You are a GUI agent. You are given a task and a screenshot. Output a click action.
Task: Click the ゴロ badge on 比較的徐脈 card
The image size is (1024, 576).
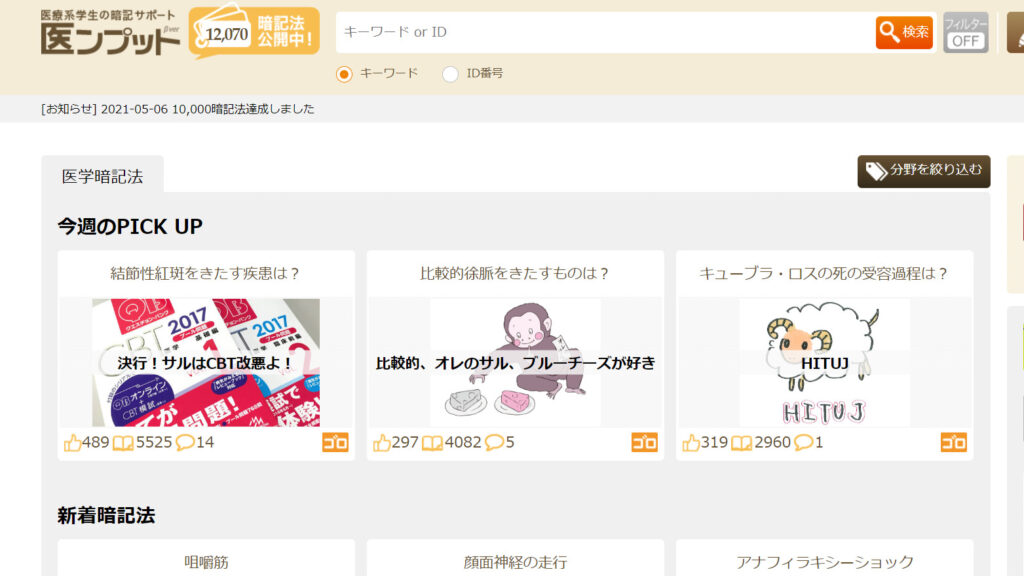[645, 442]
